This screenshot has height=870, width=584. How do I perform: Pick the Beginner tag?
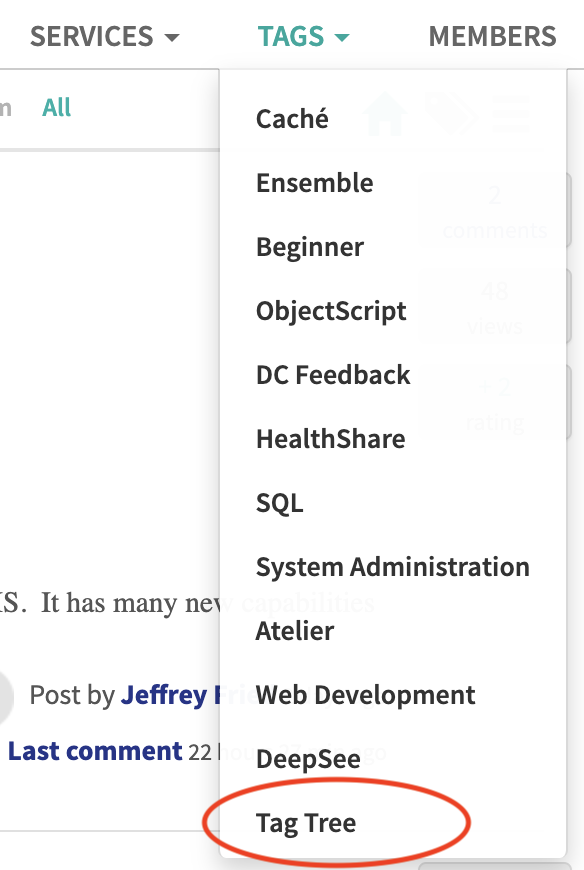coord(309,247)
